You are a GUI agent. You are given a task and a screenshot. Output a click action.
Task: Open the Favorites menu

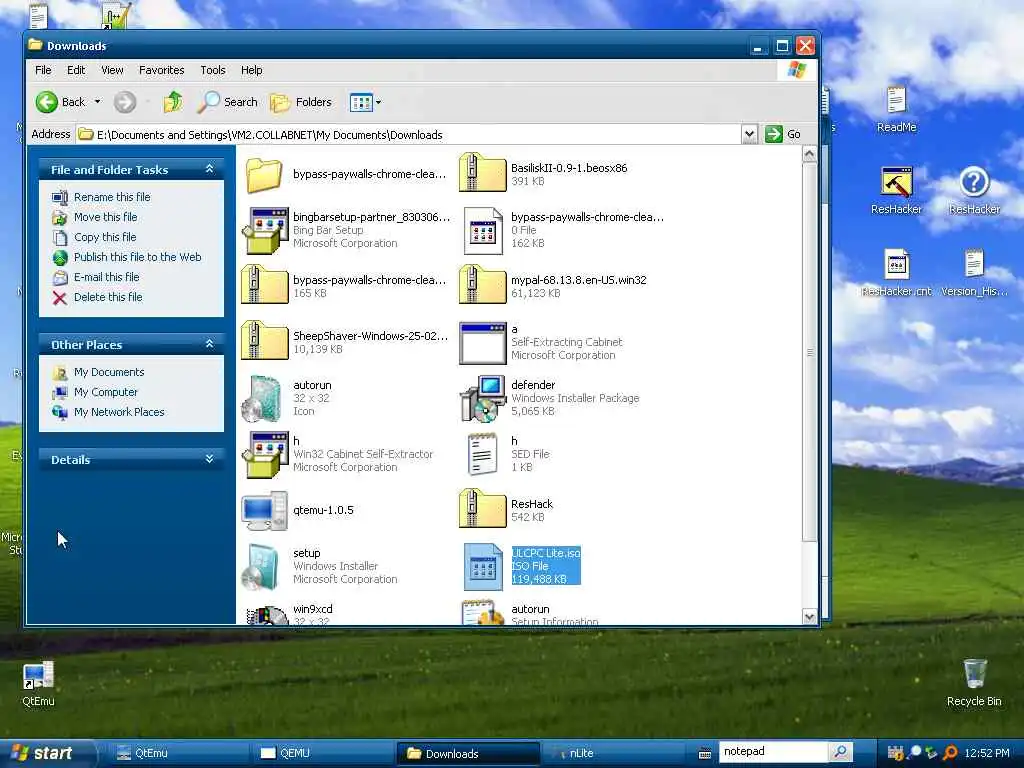point(161,70)
